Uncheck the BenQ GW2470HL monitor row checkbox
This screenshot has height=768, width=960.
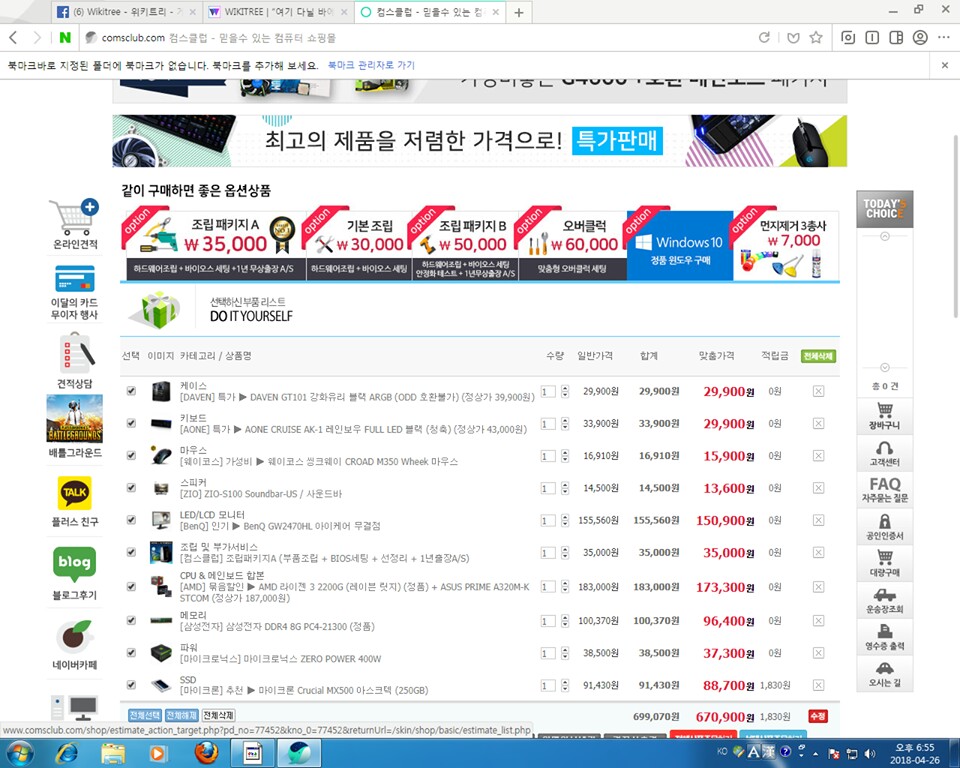click(x=131, y=520)
